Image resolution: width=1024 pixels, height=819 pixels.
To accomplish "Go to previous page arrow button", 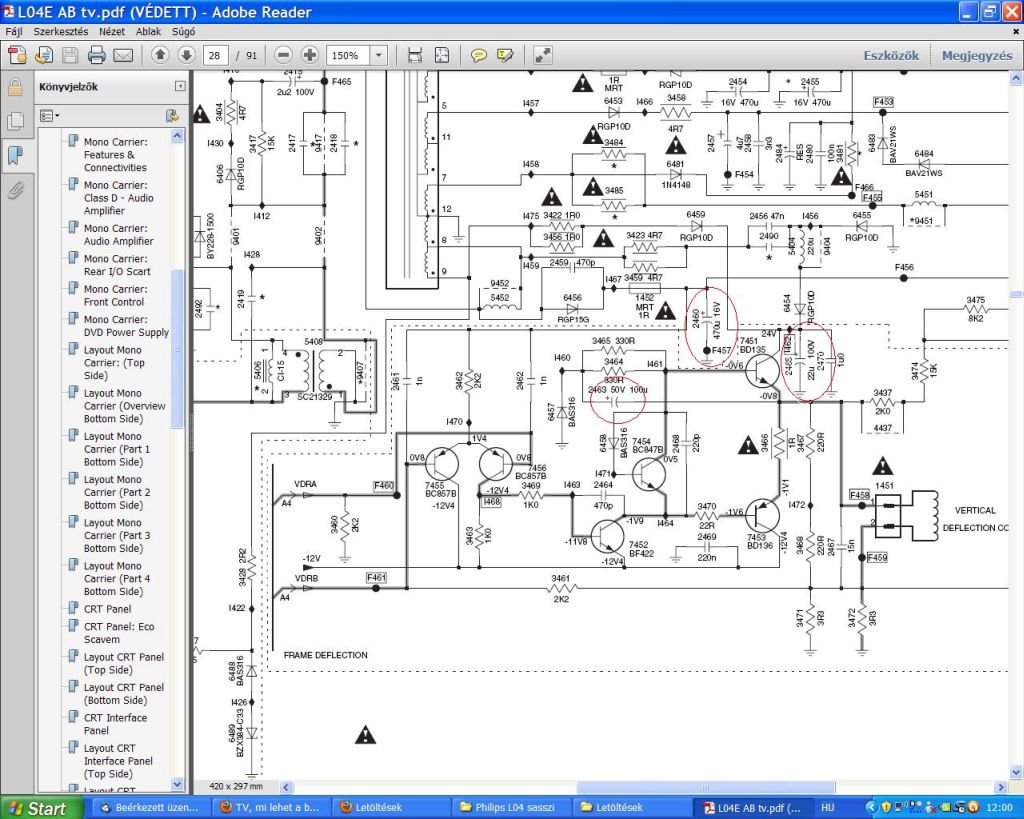I will click(160, 56).
